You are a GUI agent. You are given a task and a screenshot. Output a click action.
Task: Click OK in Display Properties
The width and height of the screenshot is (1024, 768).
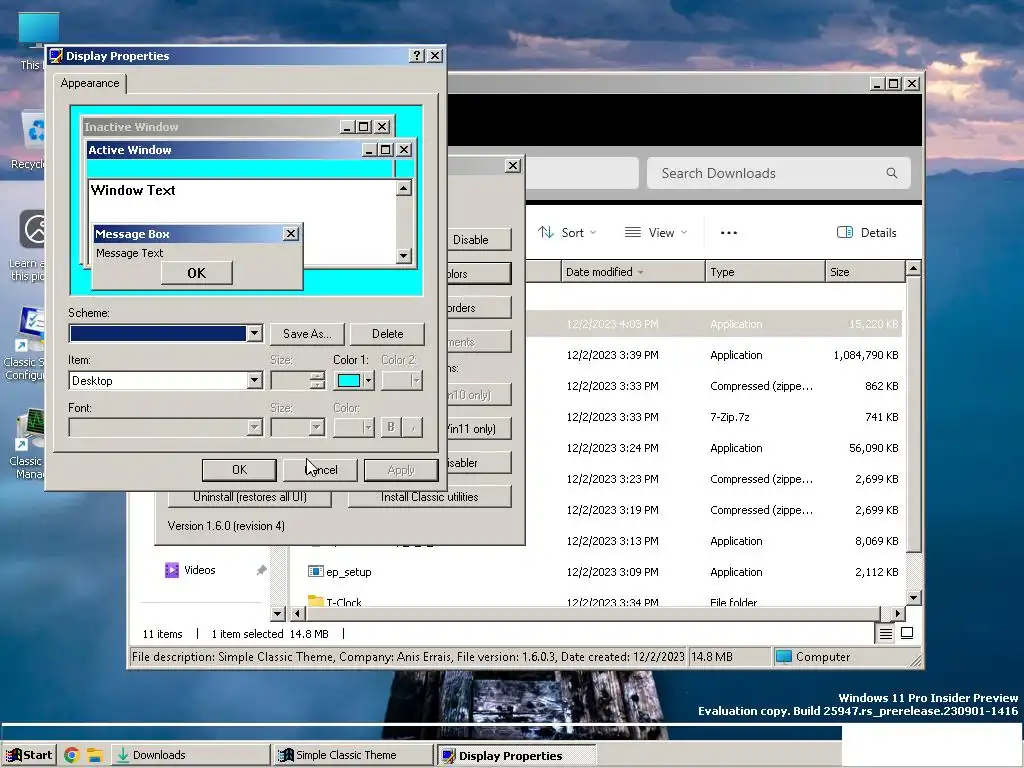coord(239,470)
